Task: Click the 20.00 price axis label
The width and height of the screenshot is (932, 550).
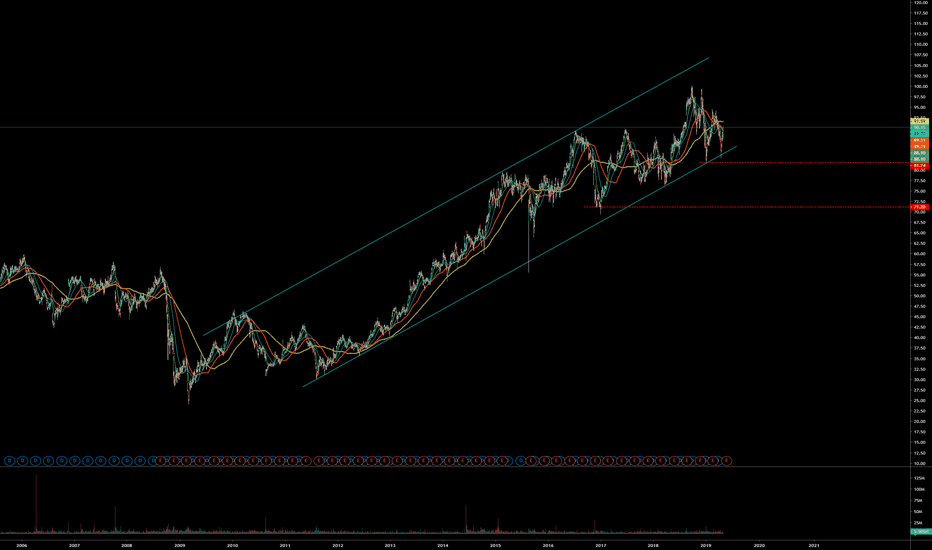Action: (921, 421)
